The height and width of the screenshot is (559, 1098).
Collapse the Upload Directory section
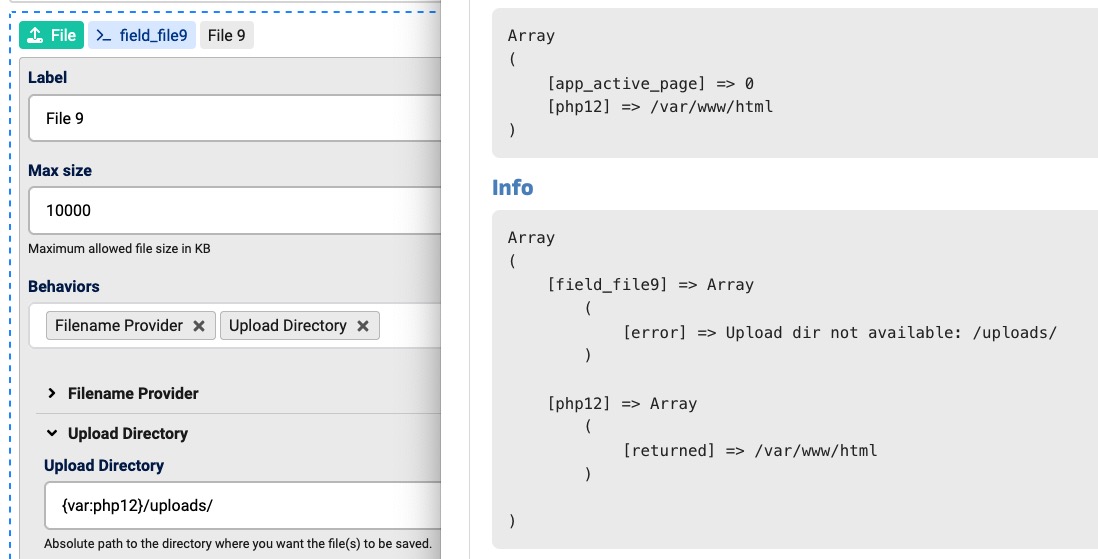(52, 434)
